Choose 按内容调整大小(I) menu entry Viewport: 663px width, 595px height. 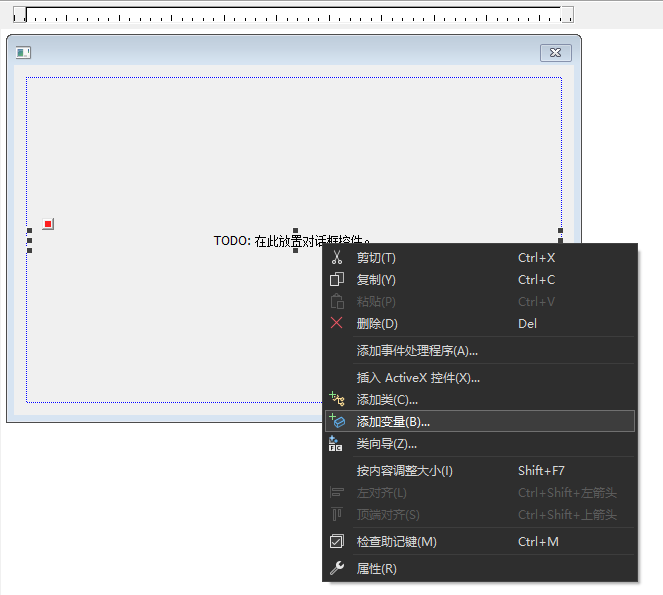[x=480, y=471]
